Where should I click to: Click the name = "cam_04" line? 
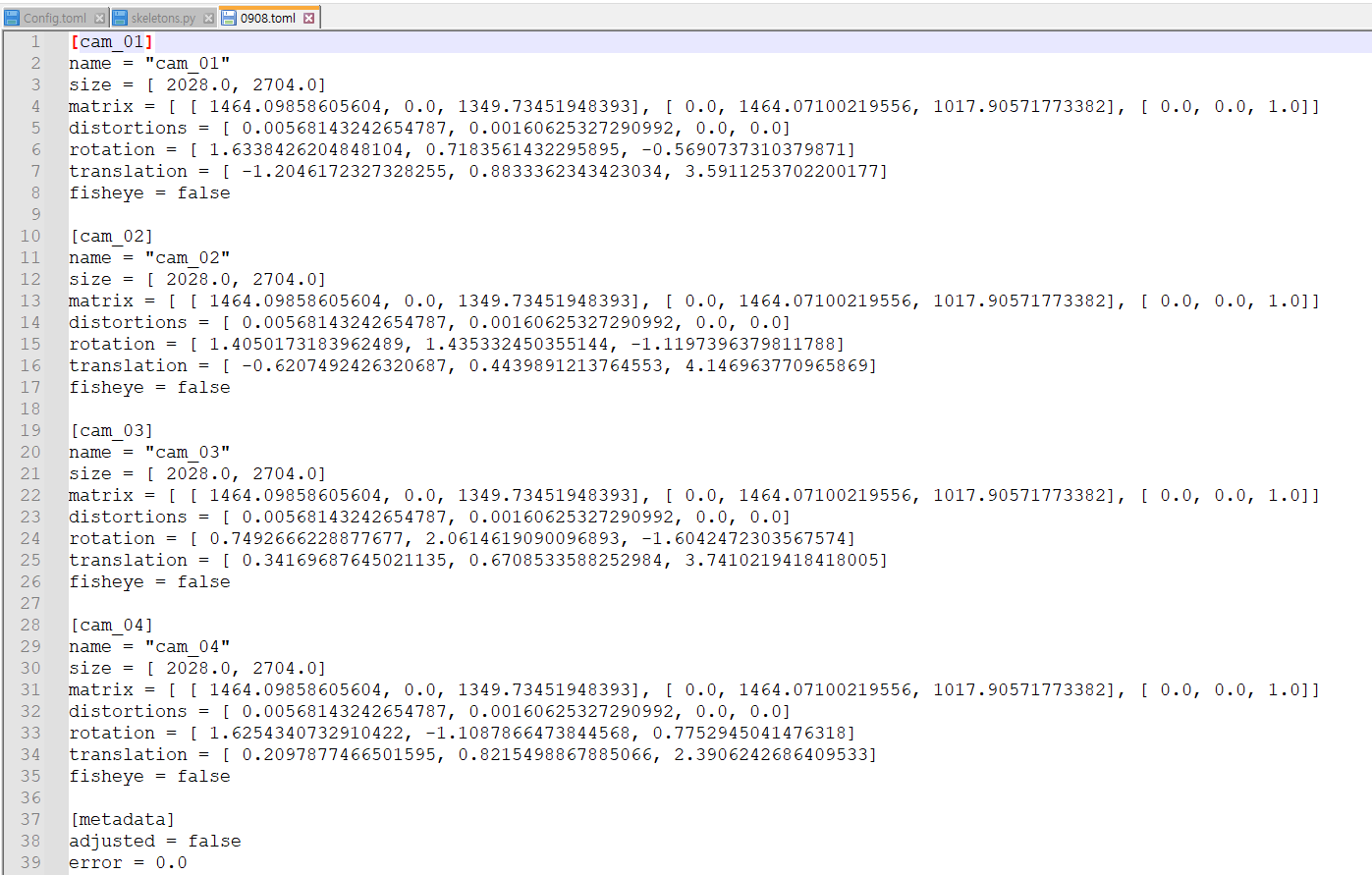(x=149, y=646)
